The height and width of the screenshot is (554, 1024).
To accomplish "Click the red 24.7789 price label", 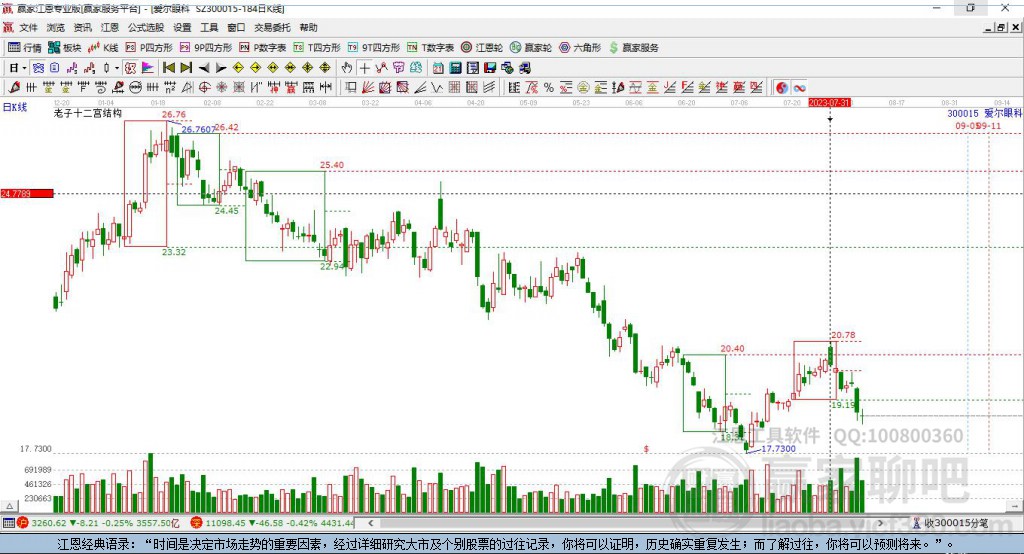I will pos(27,193).
